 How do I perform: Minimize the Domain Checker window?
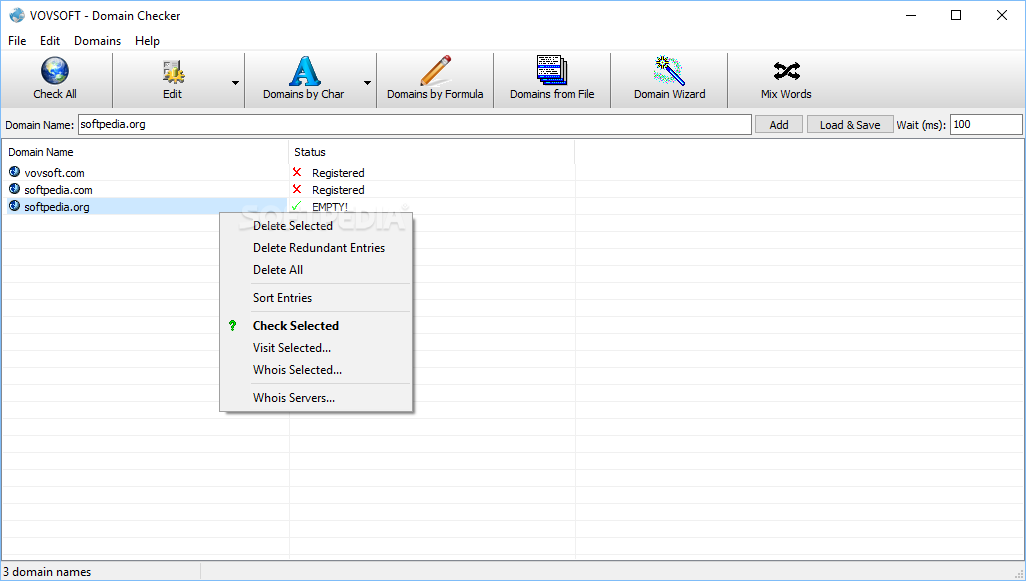tap(910, 15)
